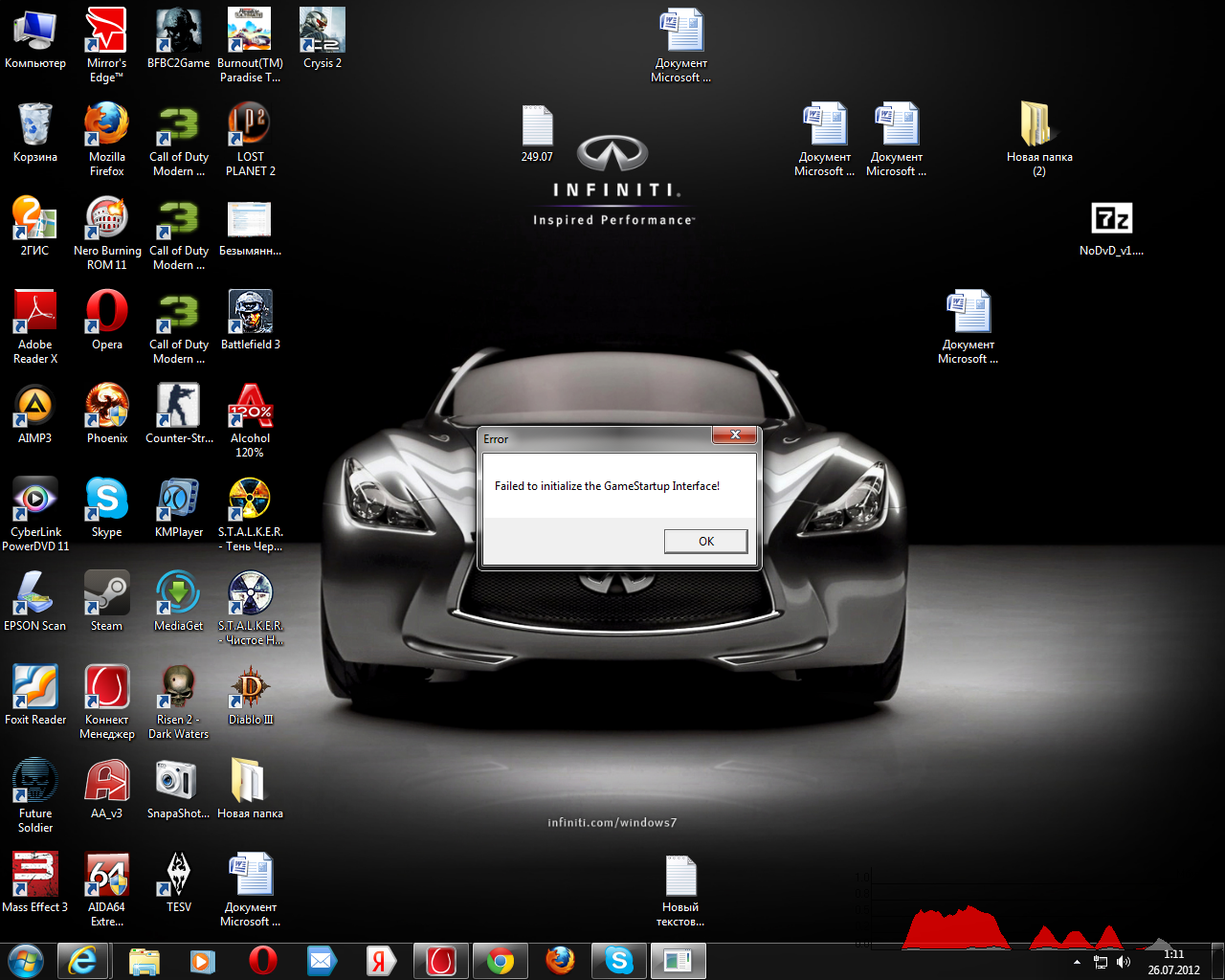Select the Diablo III shortcut
Image resolution: width=1225 pixels, height=980 pixels.
250,695
